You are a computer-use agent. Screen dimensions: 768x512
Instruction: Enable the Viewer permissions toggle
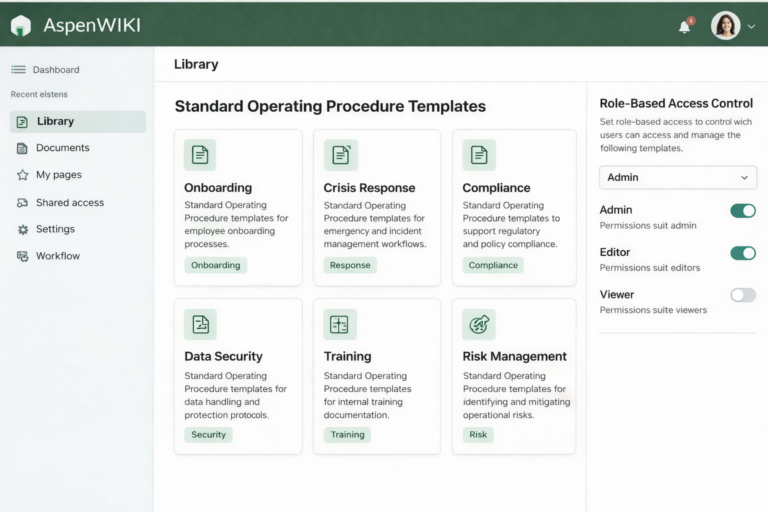[x=743, y=295]
